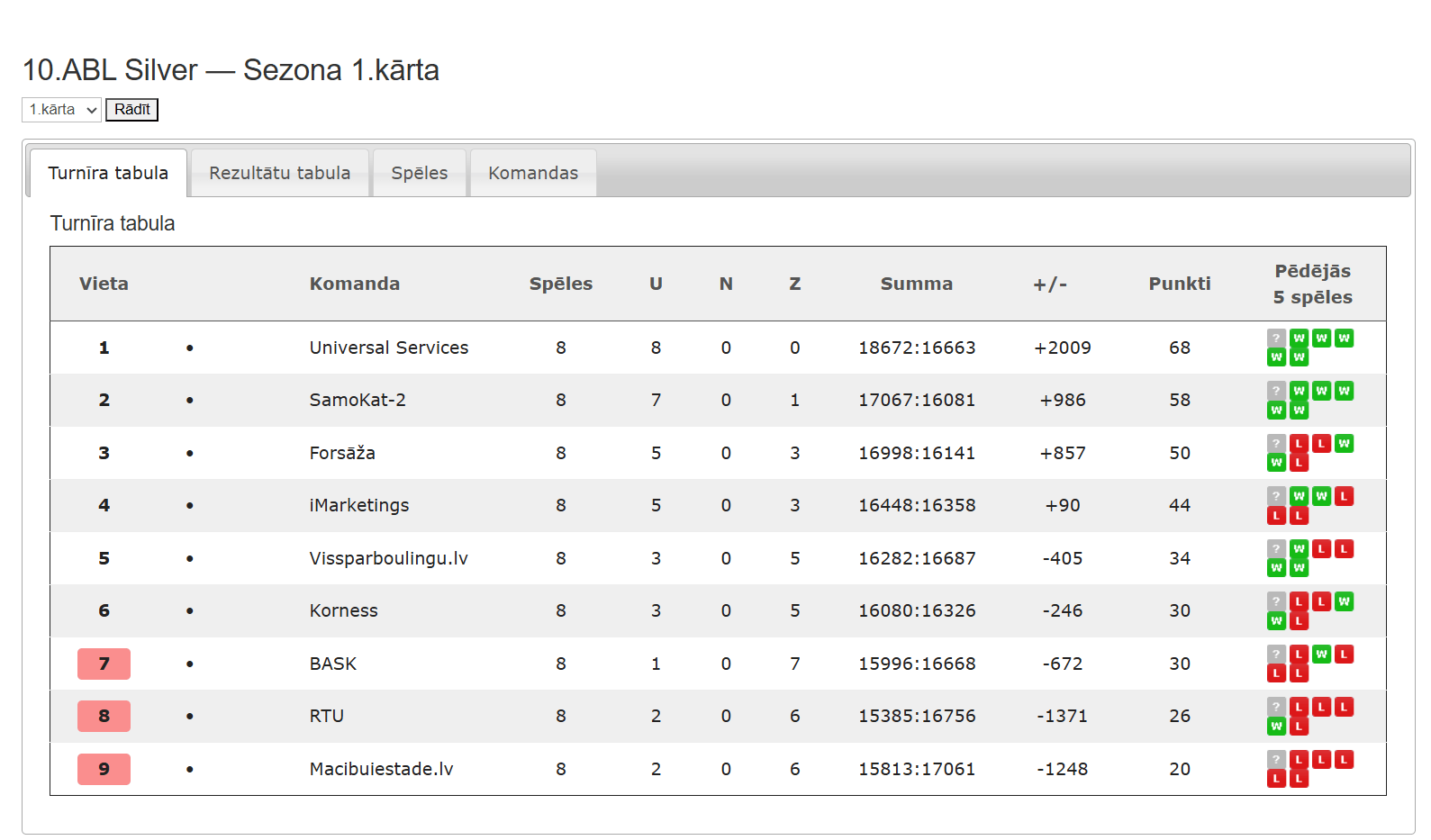Click the +2009 difference value

(x=1063, y=348)
